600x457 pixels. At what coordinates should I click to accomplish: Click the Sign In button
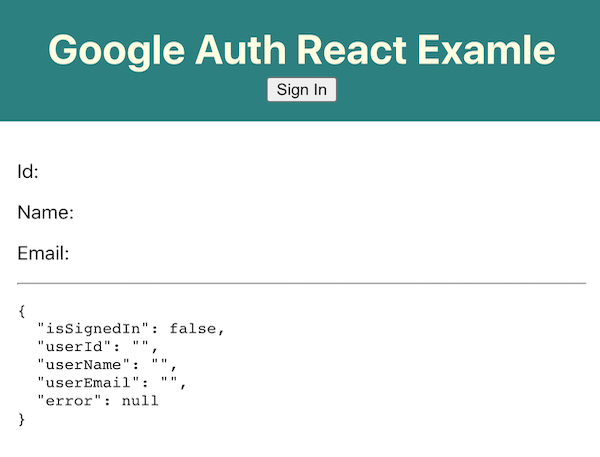[302, 90]
